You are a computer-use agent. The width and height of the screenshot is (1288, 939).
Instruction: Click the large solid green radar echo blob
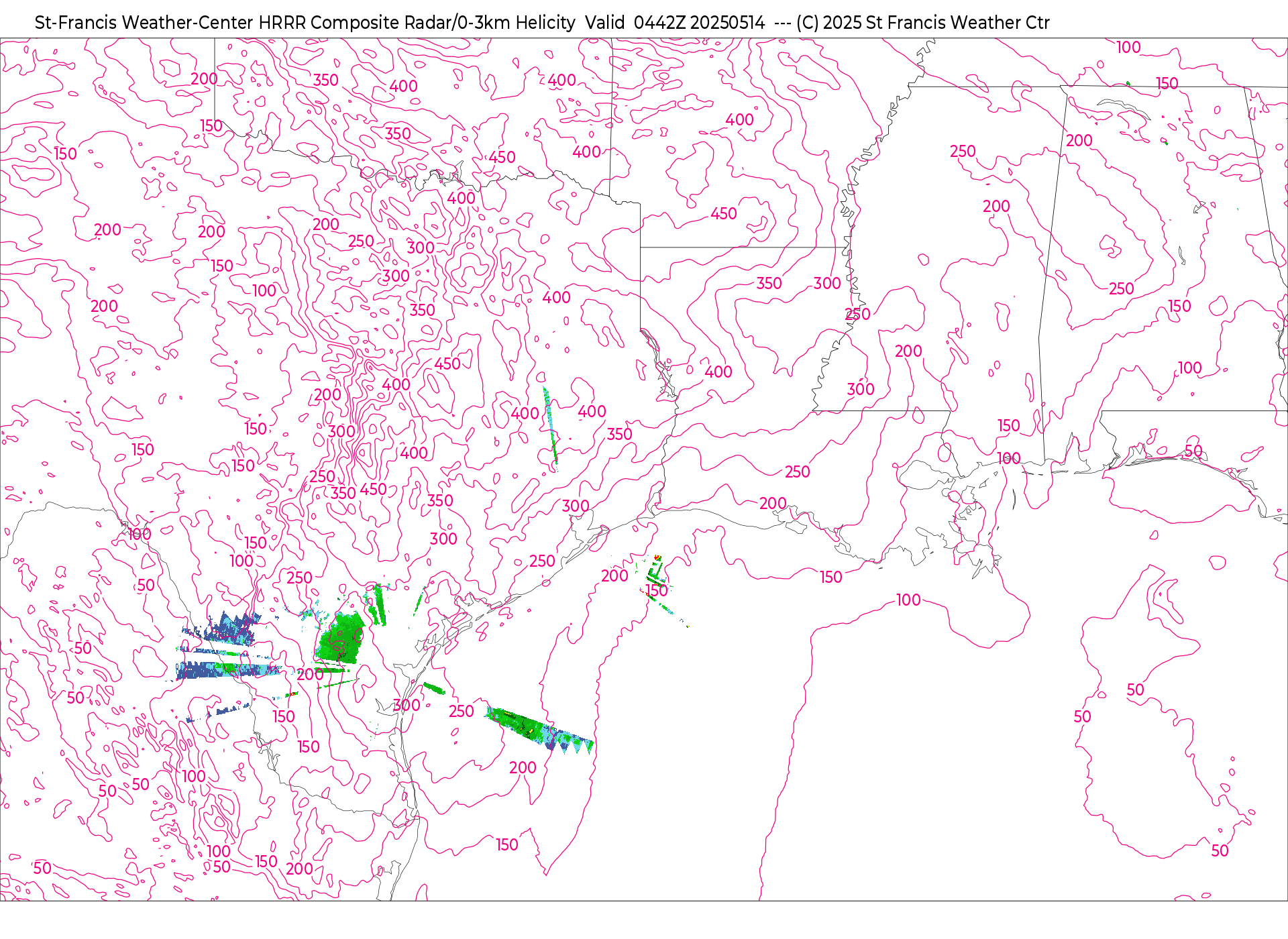341,637
